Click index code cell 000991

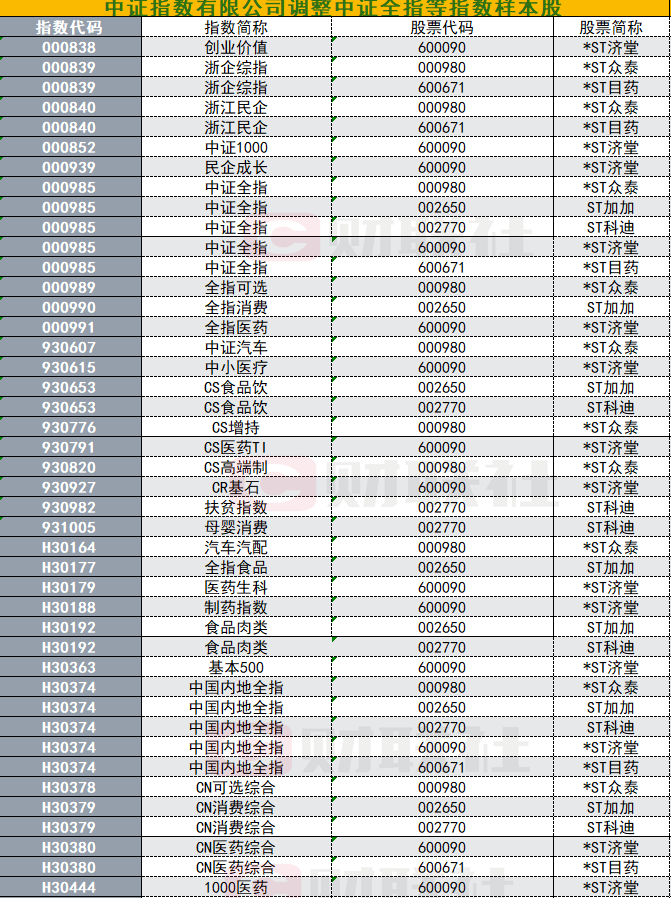(x=70, y=328)
